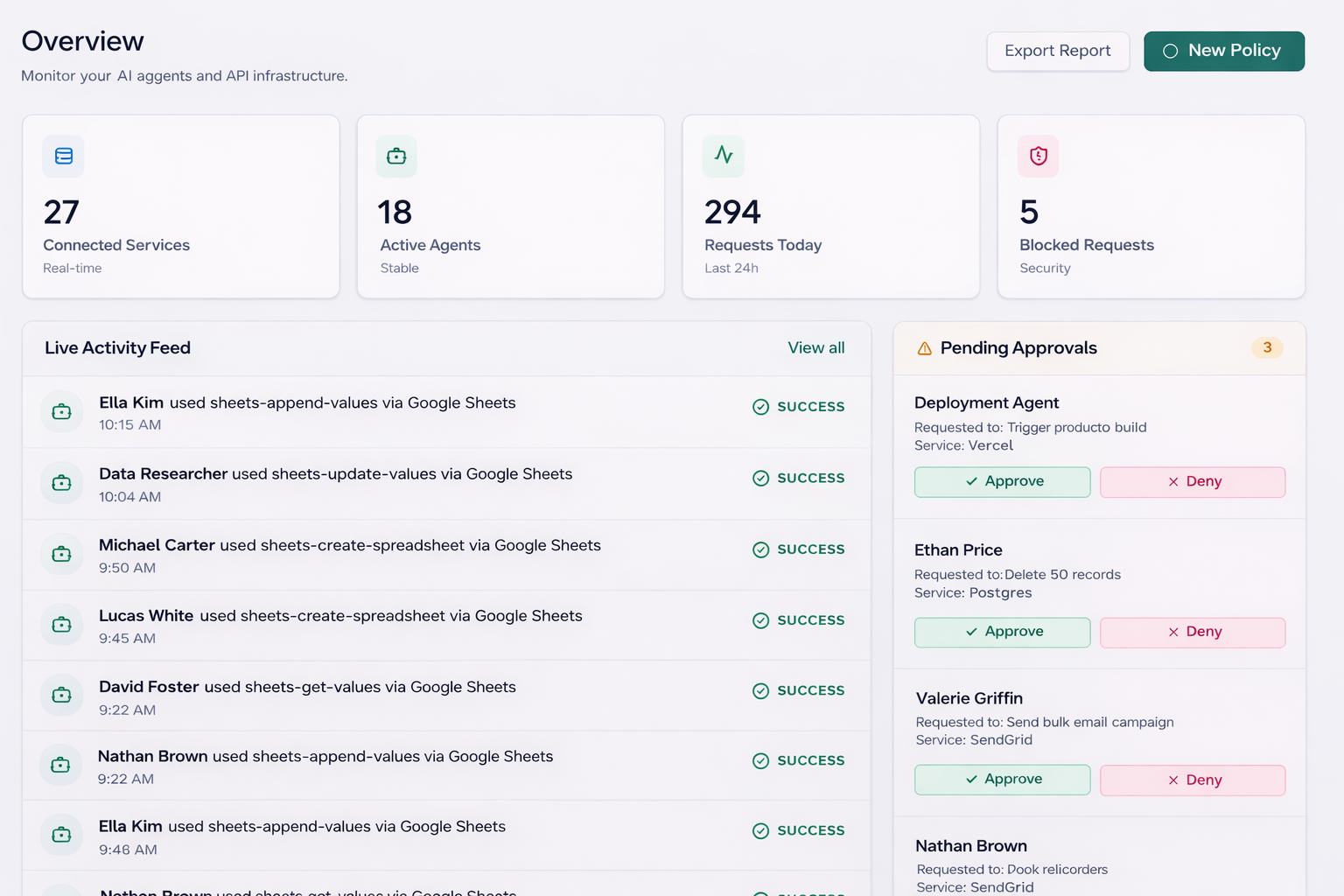
Task: Deny the Deployment Agent Vercel request
Action: pyautogui.click(x=1192, y=482)
